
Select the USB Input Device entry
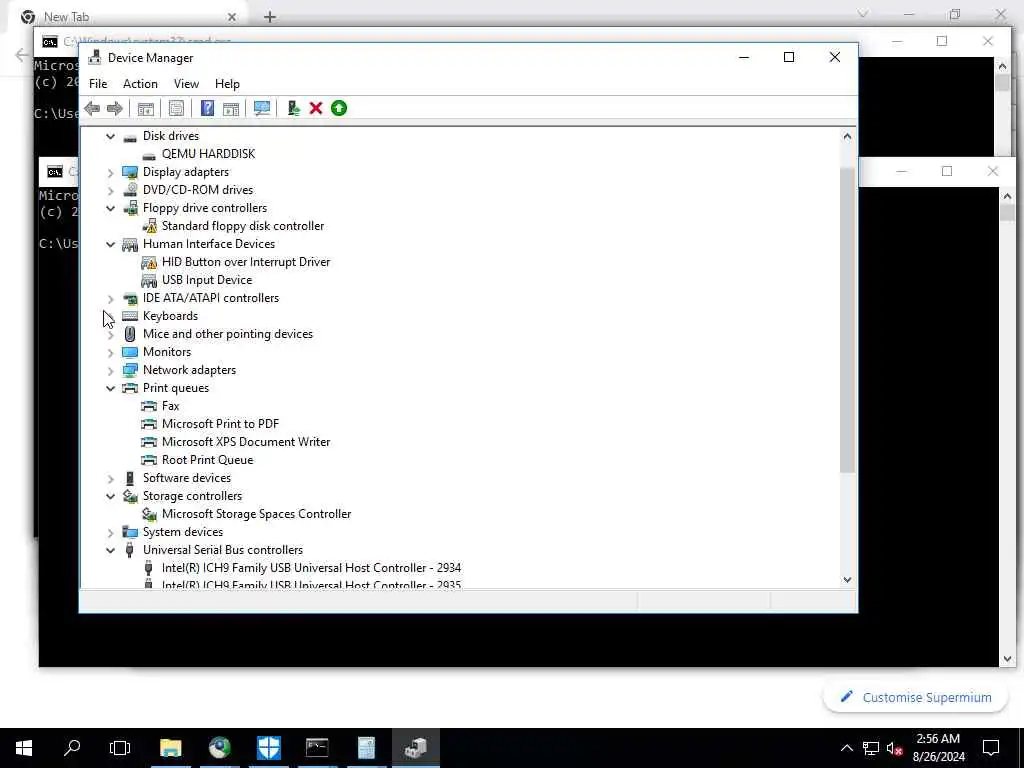[207, 280]
